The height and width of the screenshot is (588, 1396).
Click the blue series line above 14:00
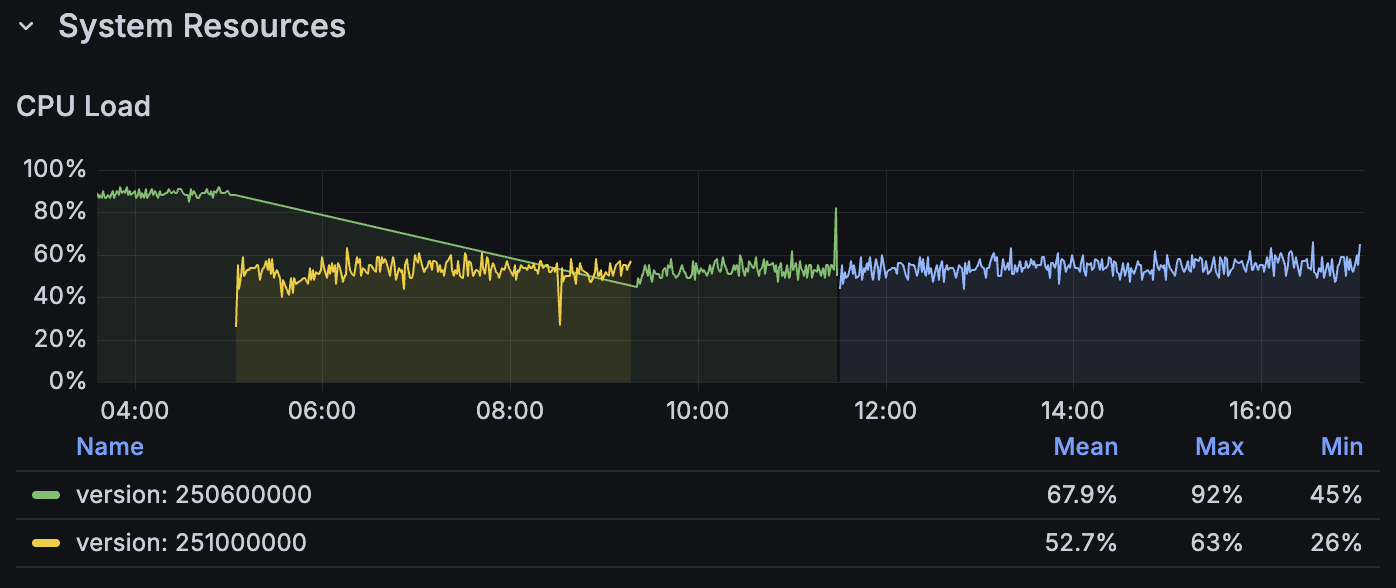point(1072,266)
